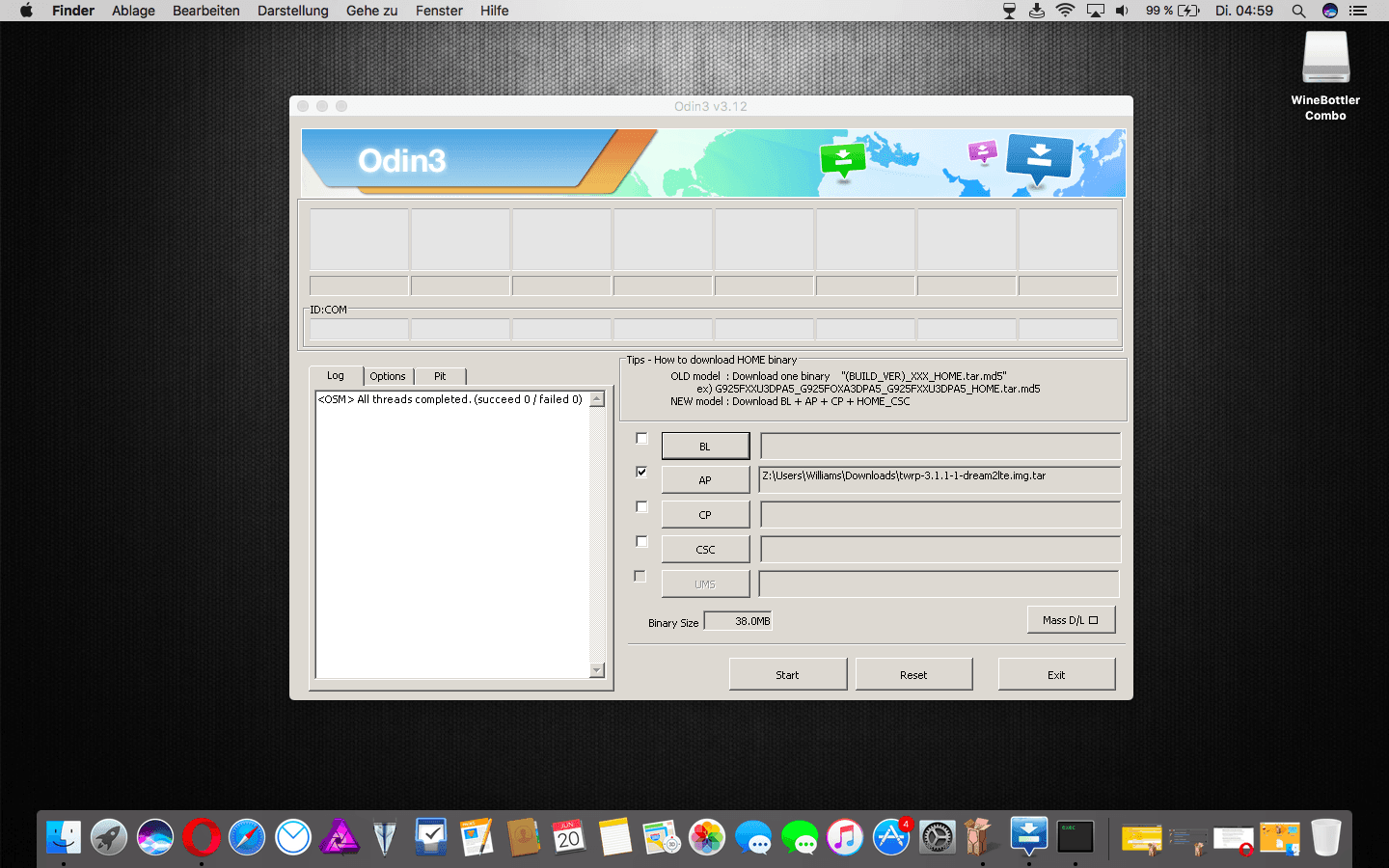Launch Pages document icon in dock
Viewport: 1389px width, 868px height.
[477, 837]
